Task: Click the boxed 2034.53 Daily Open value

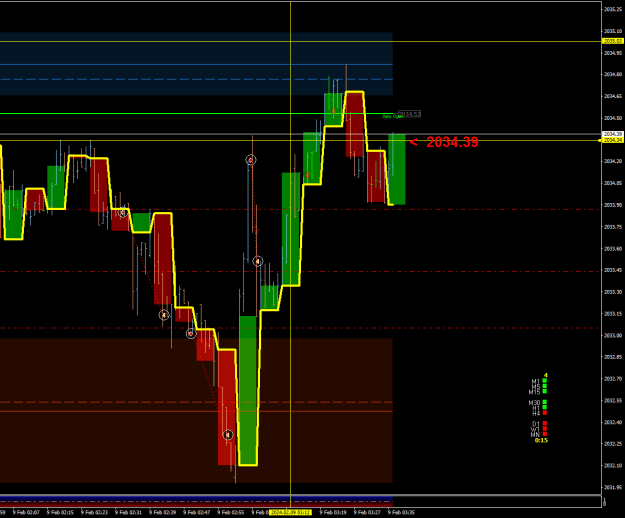Action: (x=410, y=114)
